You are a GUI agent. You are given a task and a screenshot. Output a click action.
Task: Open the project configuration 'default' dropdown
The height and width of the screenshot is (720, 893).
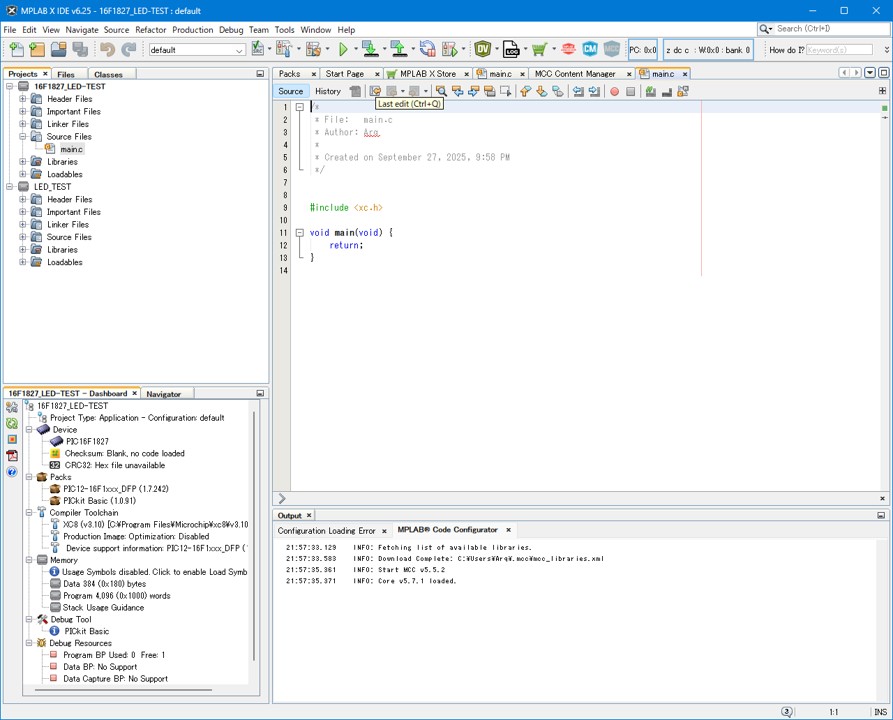pyautogui.click(x=197, y=50)
